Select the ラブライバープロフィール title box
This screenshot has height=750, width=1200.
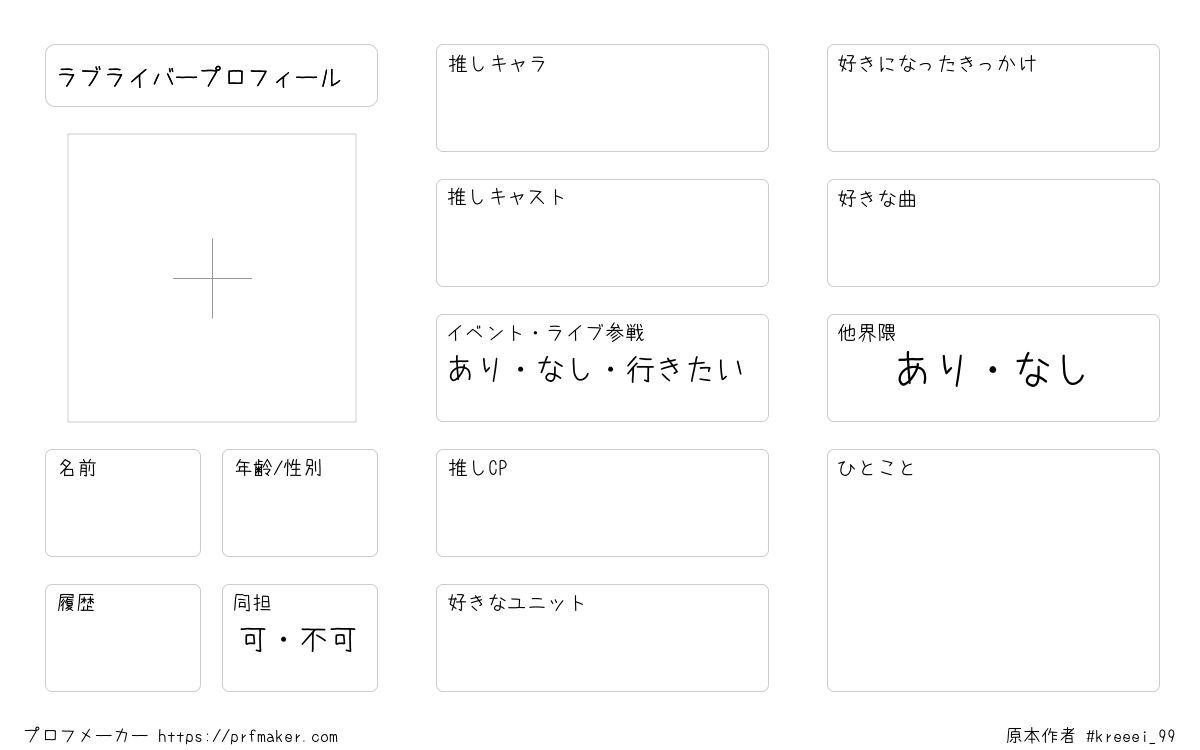[x=211, y=75]
